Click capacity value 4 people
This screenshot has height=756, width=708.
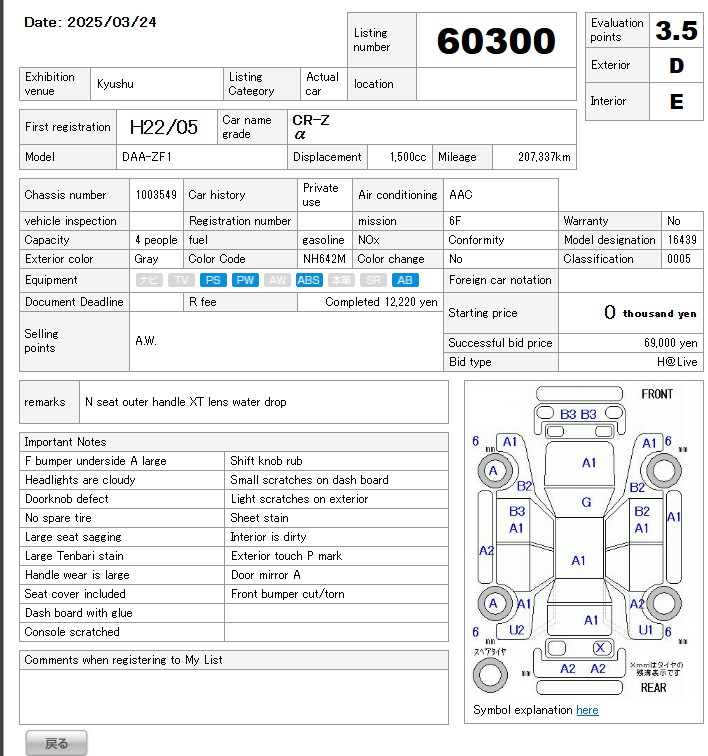pyautogui.click(x=156, y=240)
